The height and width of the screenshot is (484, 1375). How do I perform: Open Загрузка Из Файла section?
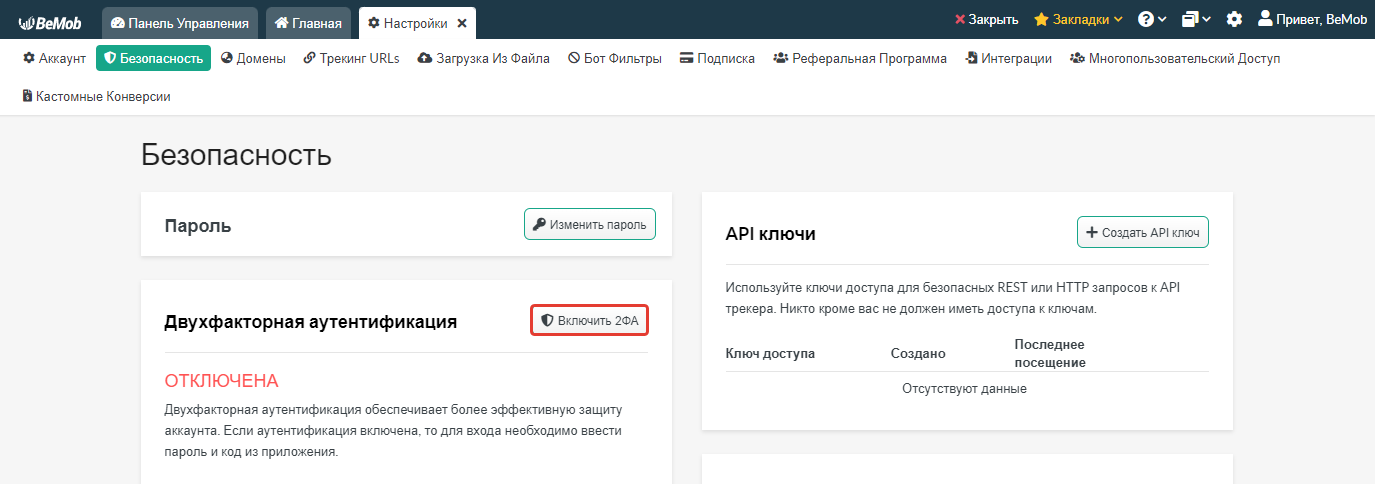tap(484, 58)
